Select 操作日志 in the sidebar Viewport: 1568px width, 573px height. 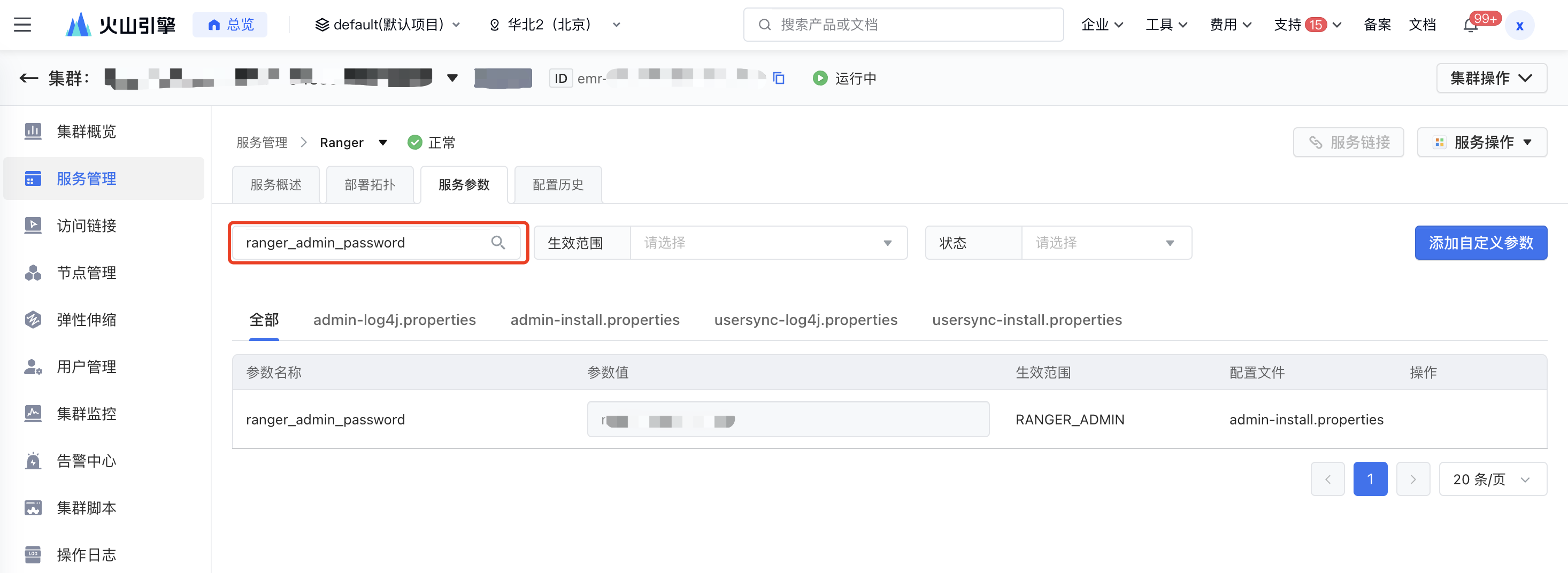(104, 555)
